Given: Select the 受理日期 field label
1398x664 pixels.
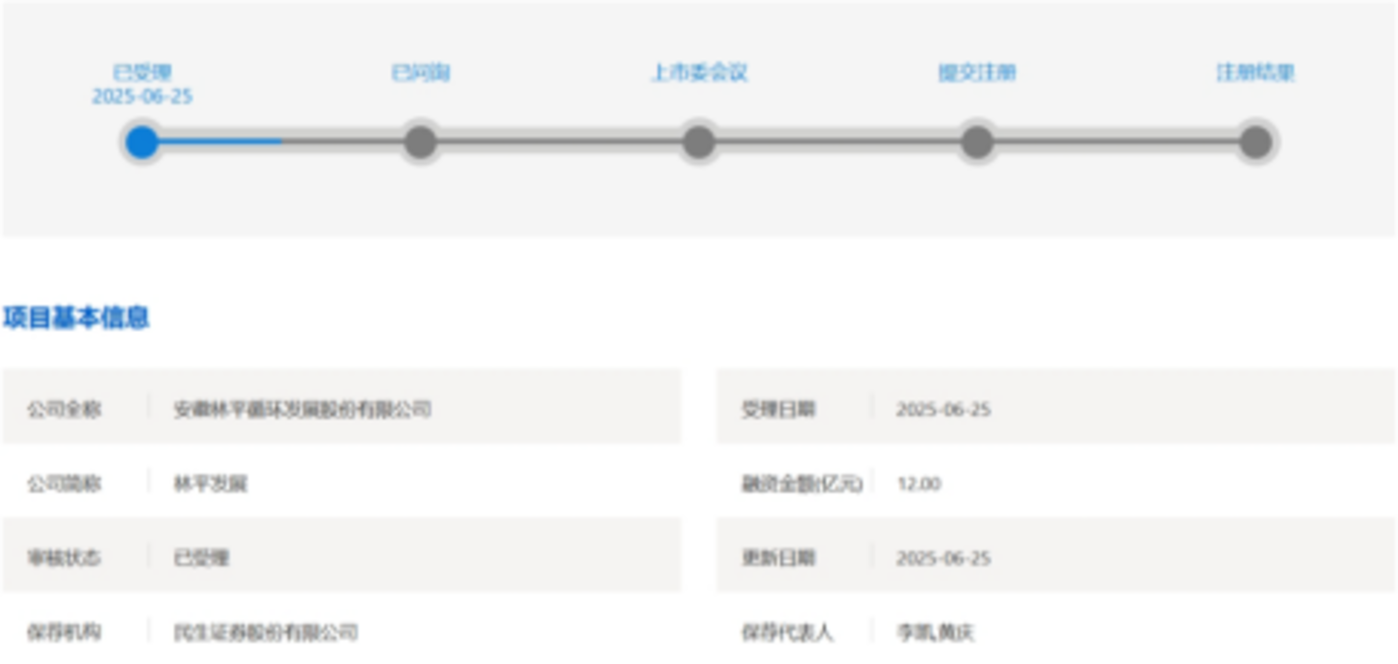Looking at the screenshot, I should tap(778, 409).
